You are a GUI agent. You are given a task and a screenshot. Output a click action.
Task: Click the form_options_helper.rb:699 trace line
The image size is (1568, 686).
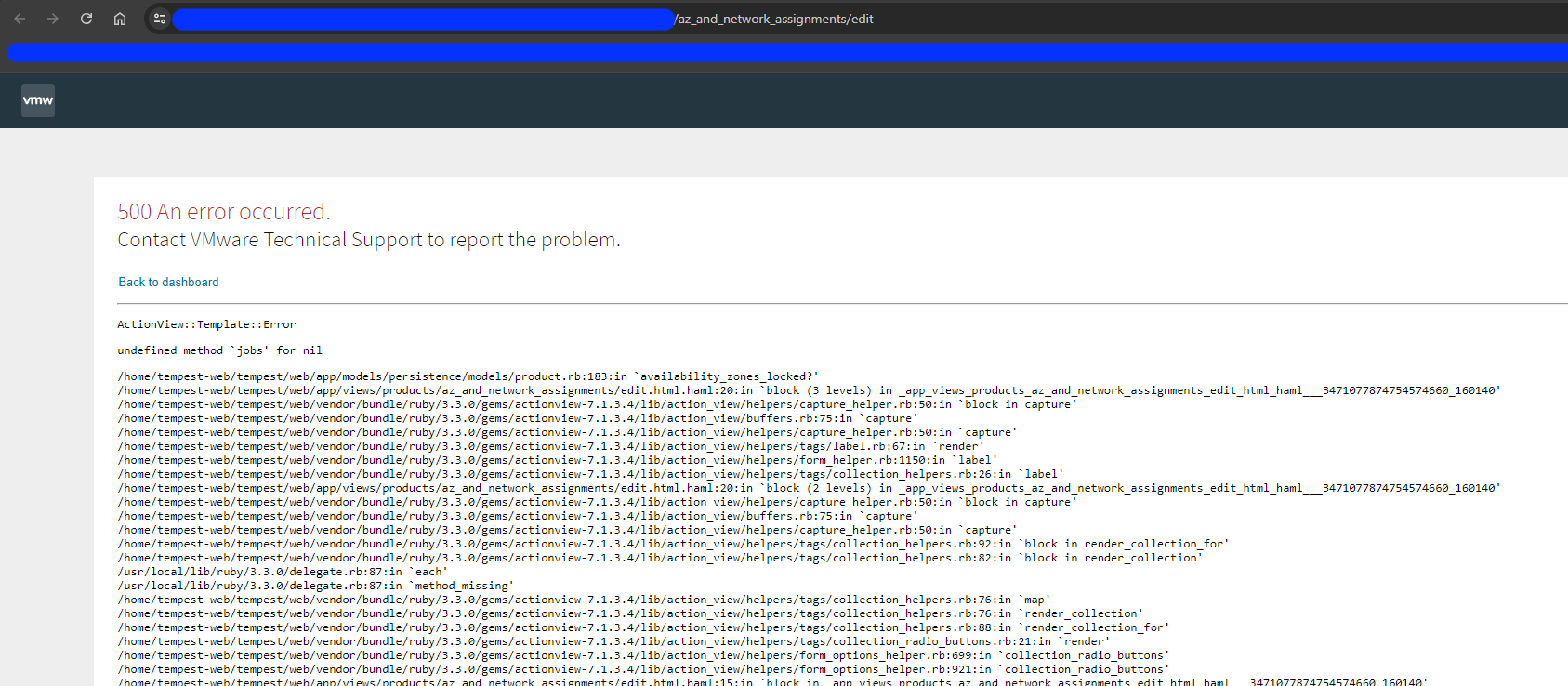pyautogui.click(x=643, y=655)
